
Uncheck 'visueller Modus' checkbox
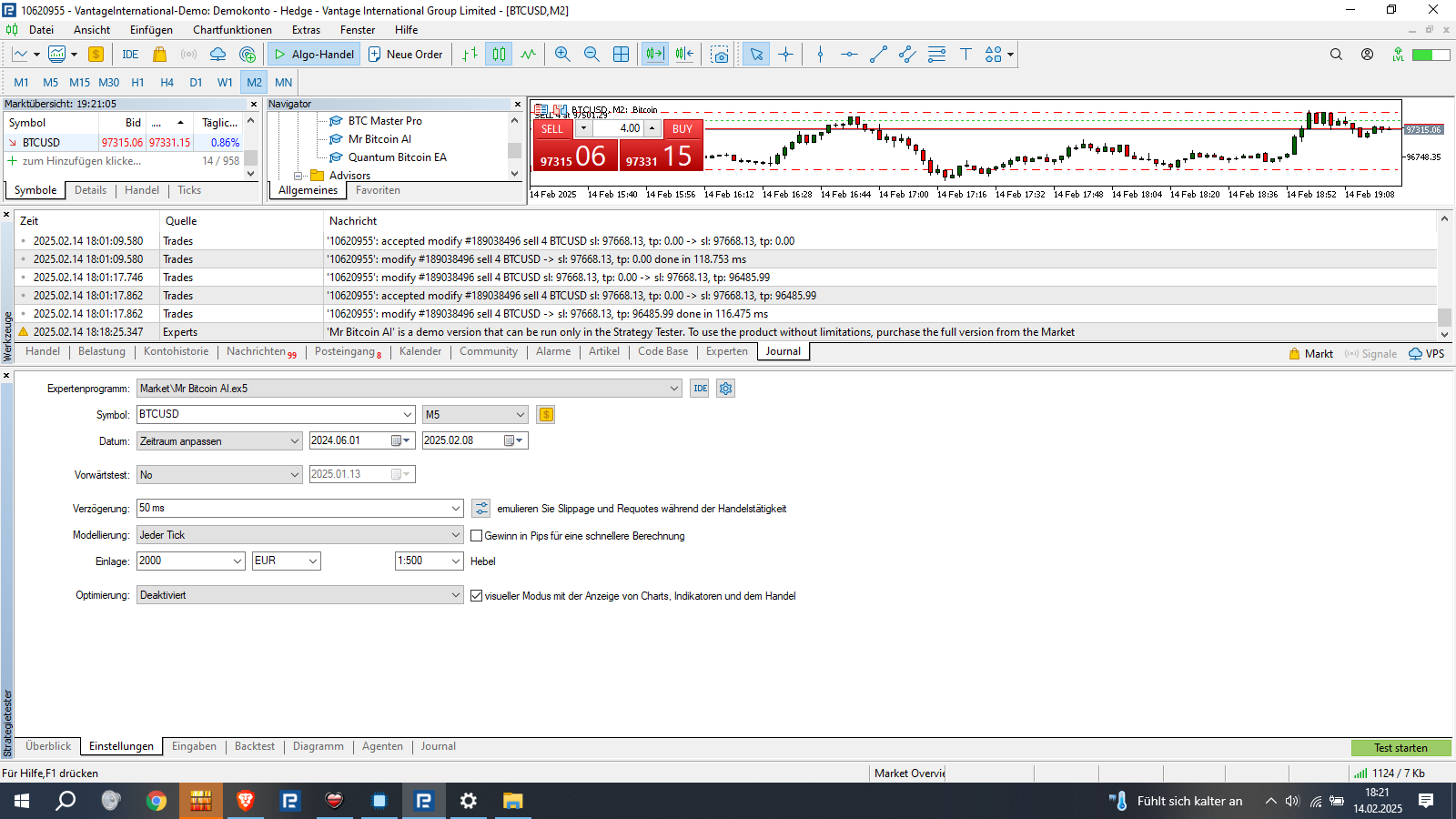click(x=476, y=596)
